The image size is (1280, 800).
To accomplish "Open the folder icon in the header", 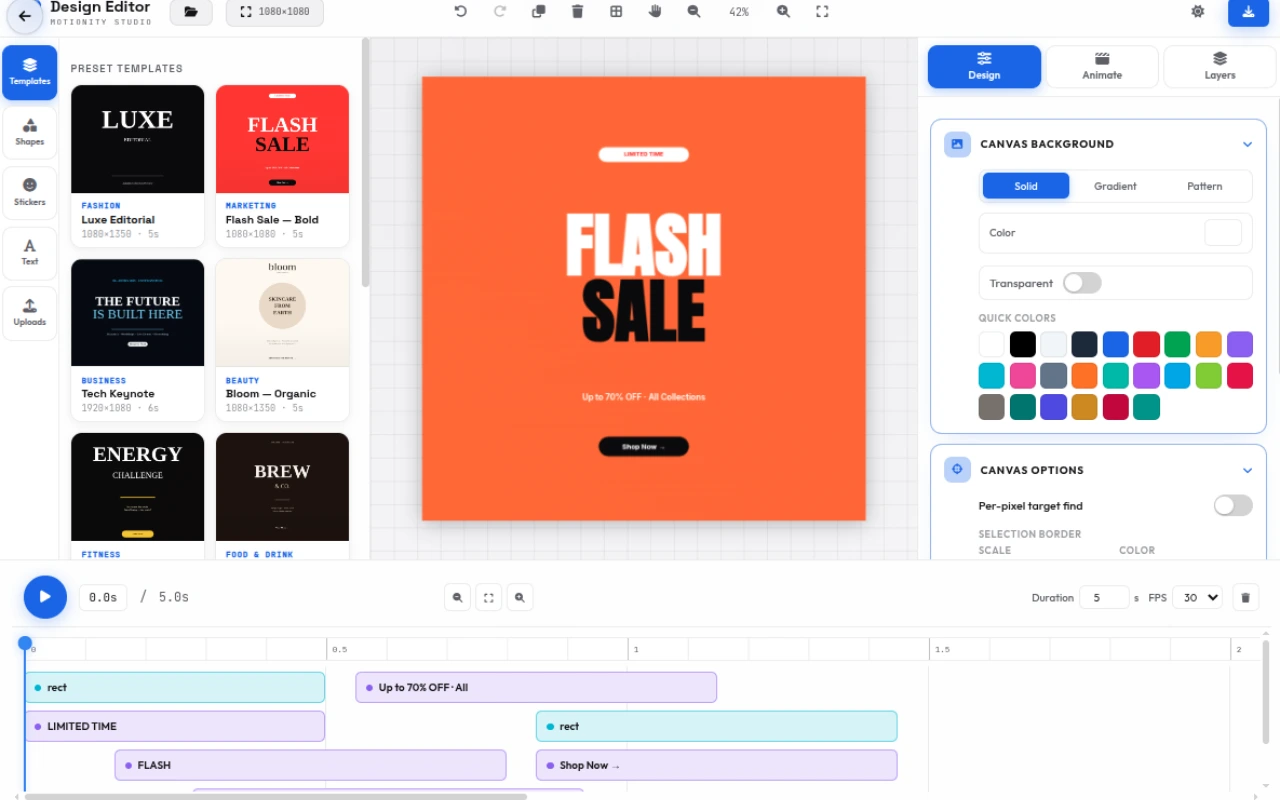I will (191, 12).
